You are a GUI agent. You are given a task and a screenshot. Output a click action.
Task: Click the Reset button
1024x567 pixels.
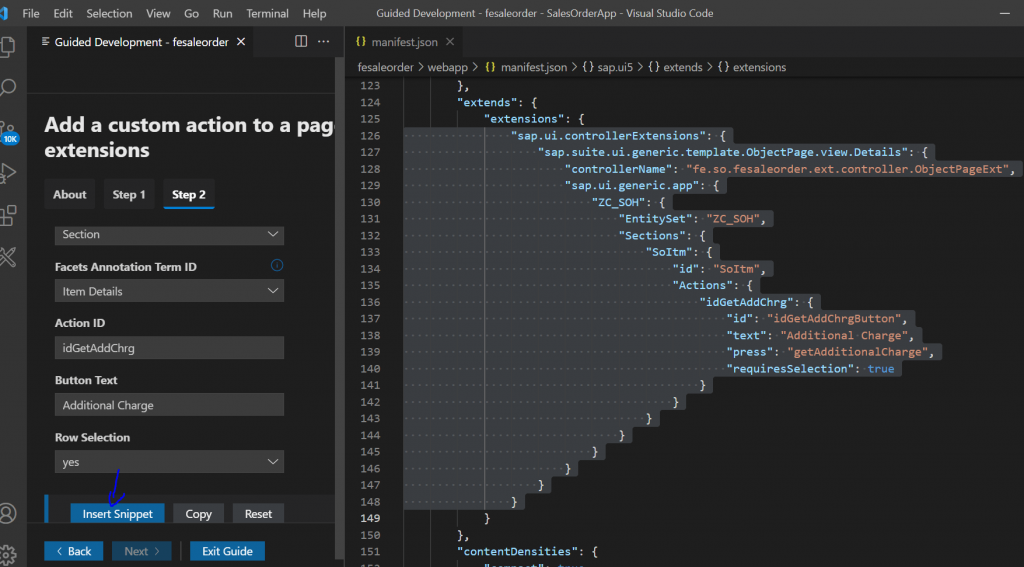pyautogui.click(x=258, y=513)
